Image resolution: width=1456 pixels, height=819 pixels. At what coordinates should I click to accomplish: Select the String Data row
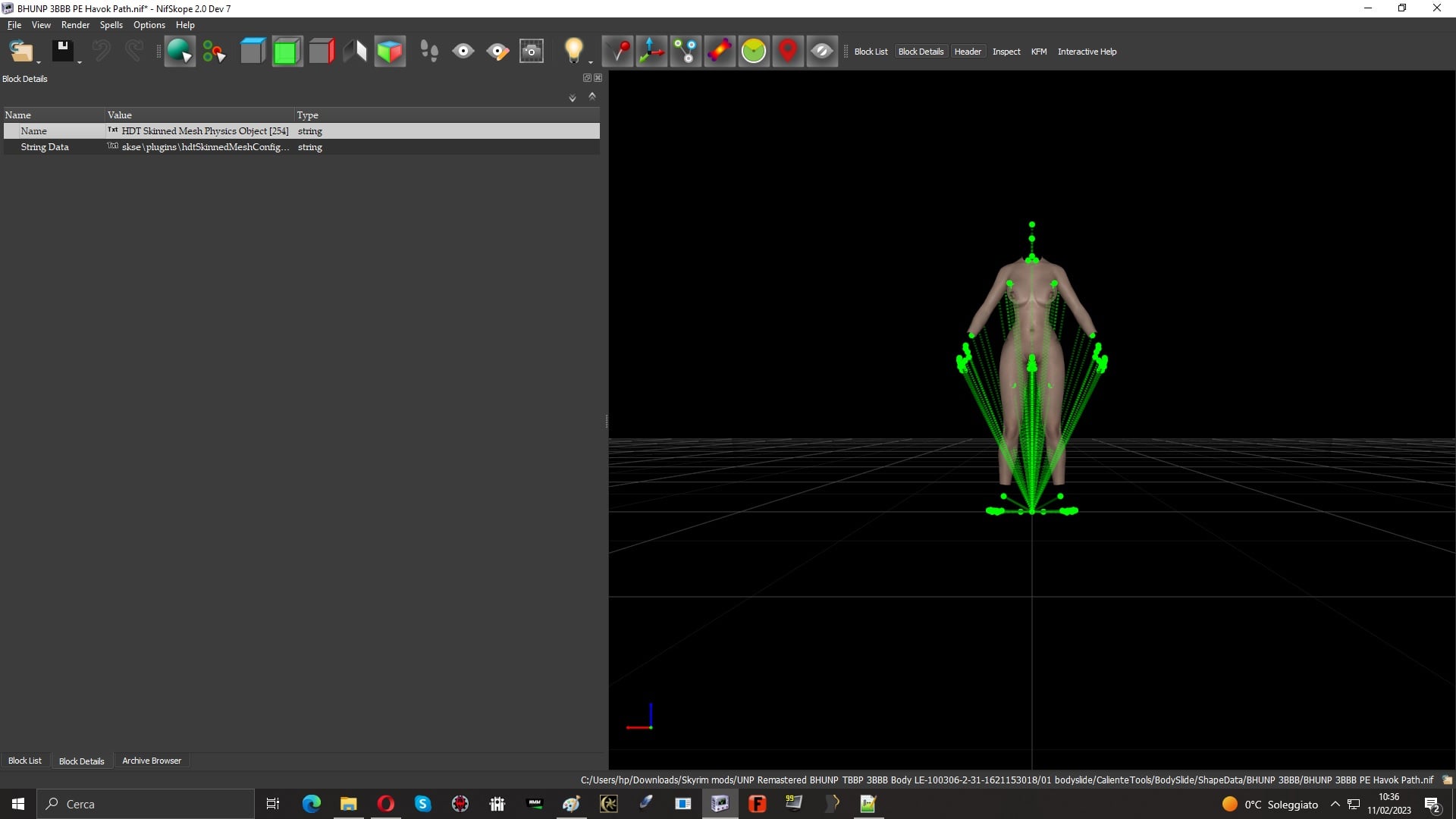301,147
